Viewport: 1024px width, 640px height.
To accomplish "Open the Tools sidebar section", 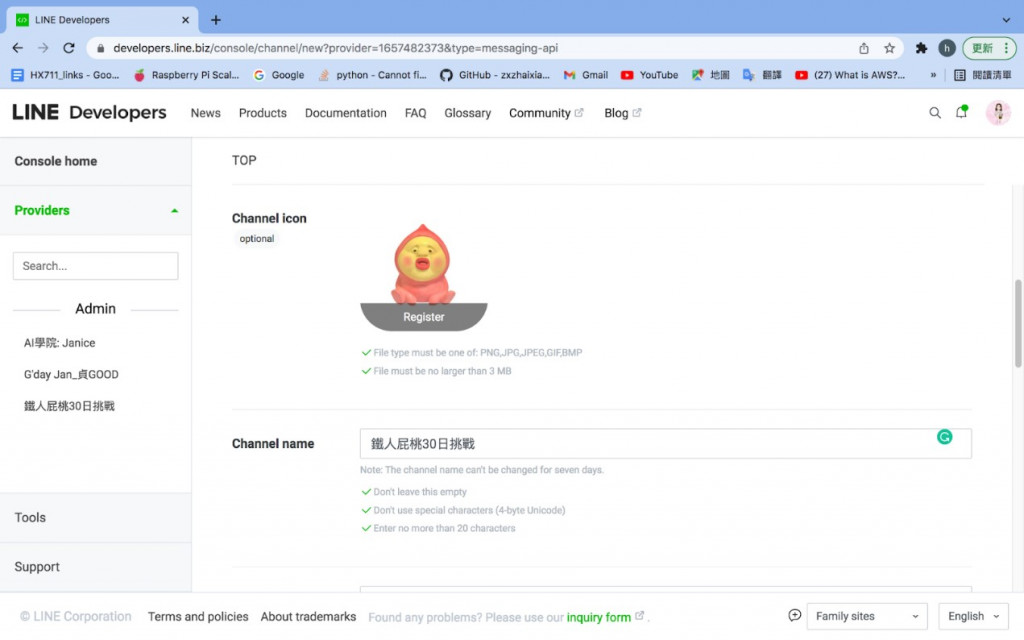I will coord(95,517).
